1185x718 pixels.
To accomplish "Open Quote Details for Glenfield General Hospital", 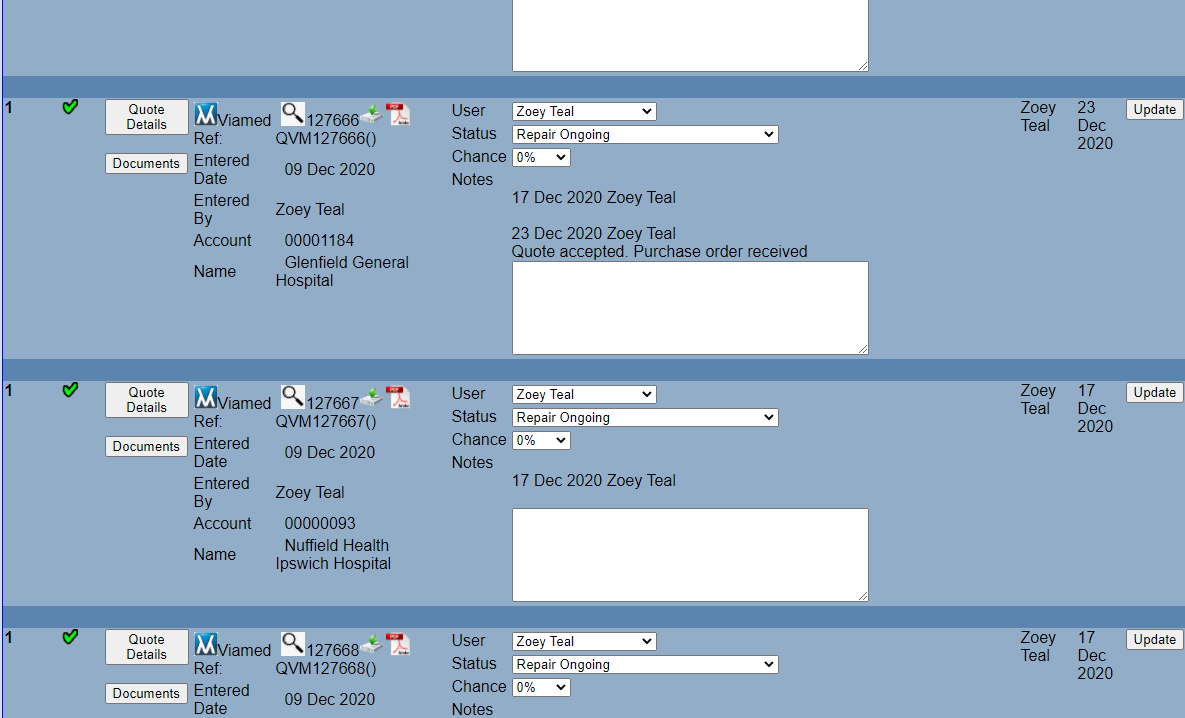I will [147, 117].
